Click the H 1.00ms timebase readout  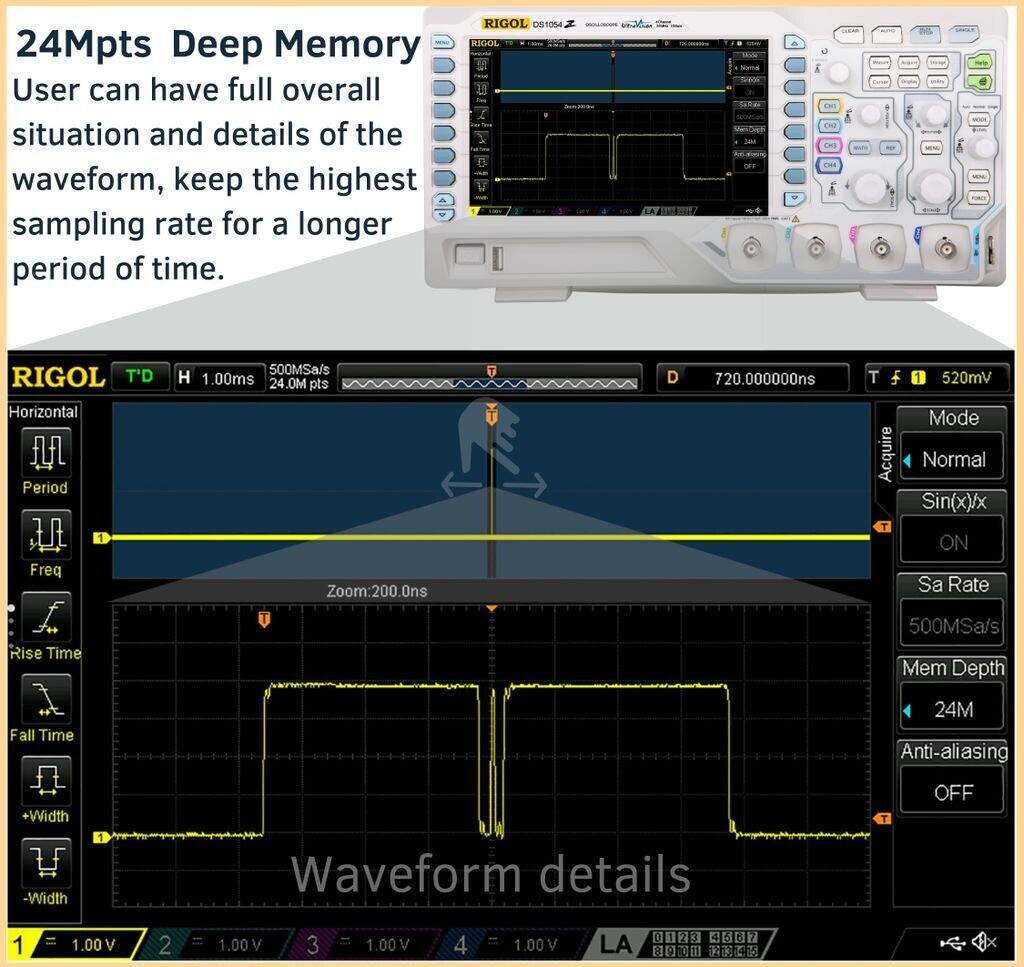(217, 378)
